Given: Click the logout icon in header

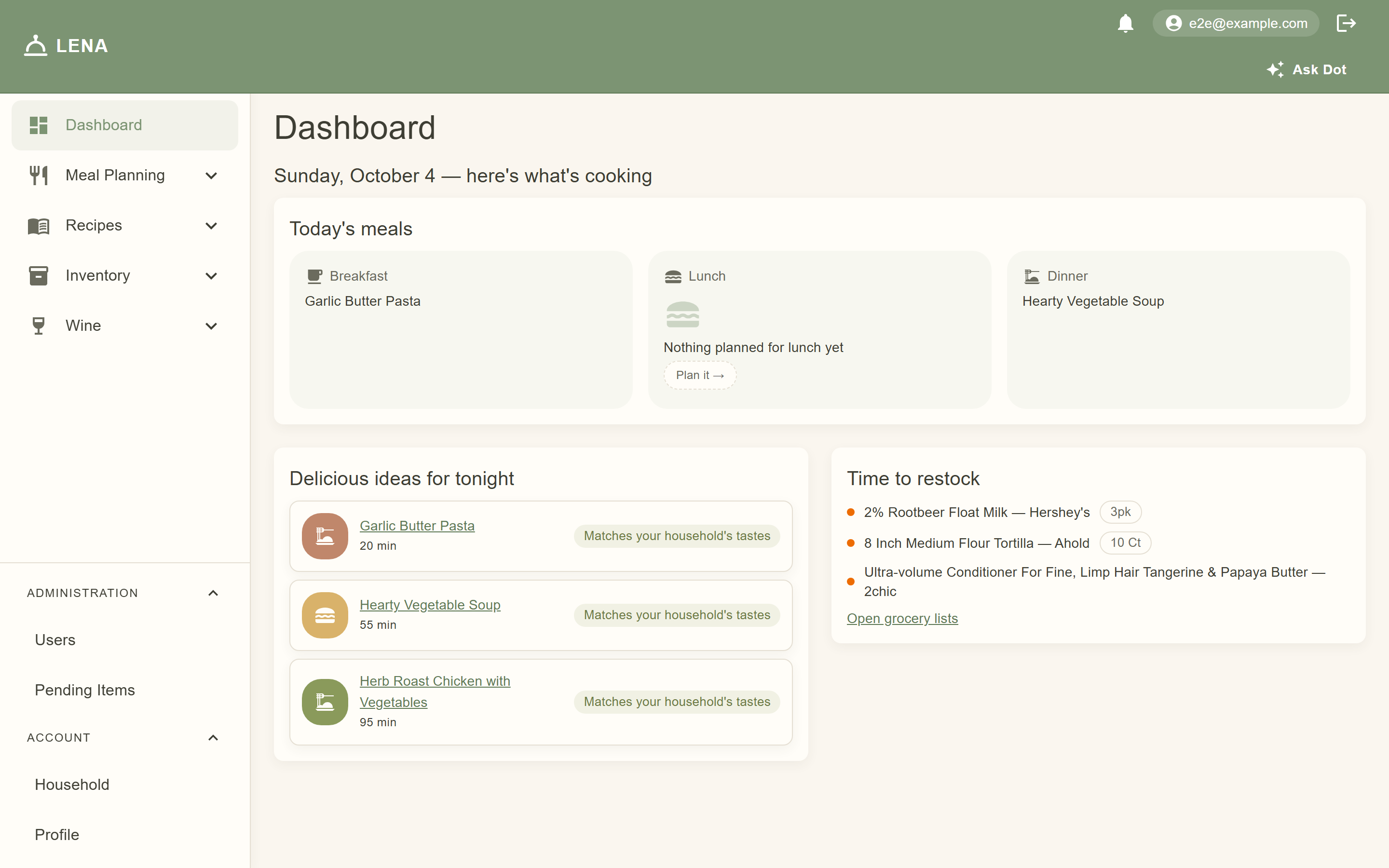Looking at the screenshot, I should tap(1346, 23).
